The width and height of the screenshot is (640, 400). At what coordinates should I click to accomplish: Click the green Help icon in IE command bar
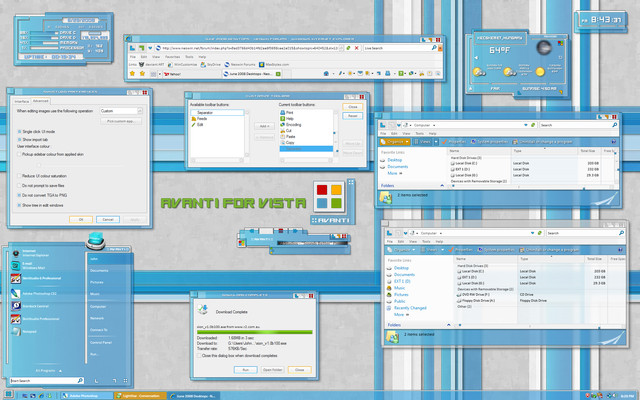[401, 73]
